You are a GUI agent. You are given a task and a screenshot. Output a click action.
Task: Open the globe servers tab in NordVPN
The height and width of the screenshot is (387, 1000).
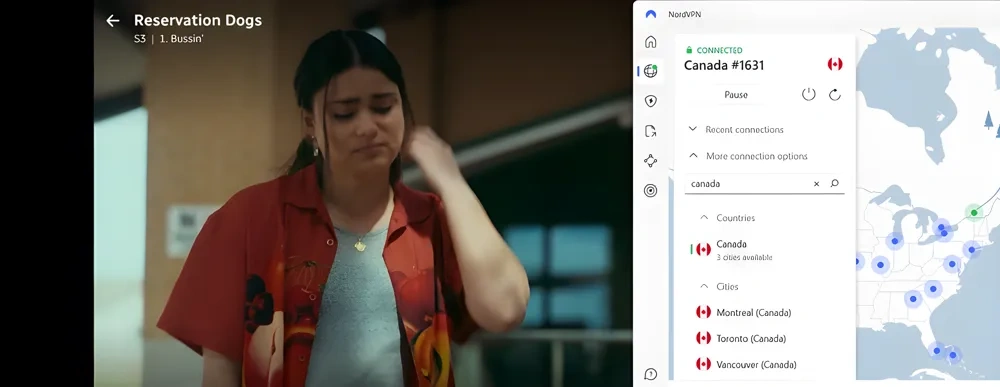point(651,71)
